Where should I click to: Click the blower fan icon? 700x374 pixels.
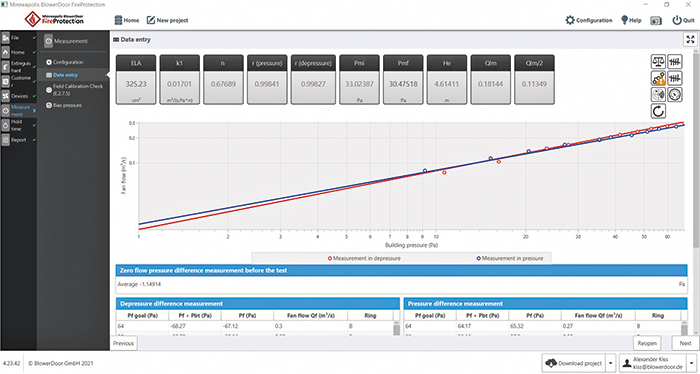pos(658,95)
